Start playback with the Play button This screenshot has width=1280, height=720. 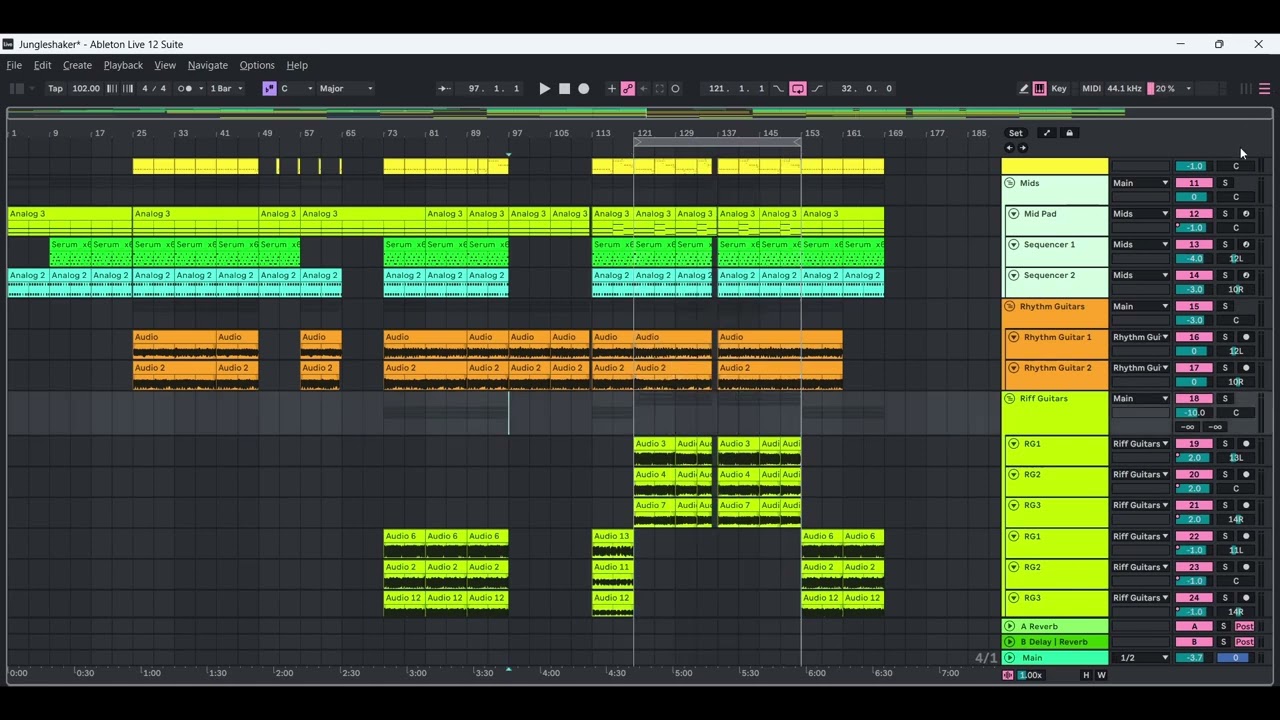point(544,89)
